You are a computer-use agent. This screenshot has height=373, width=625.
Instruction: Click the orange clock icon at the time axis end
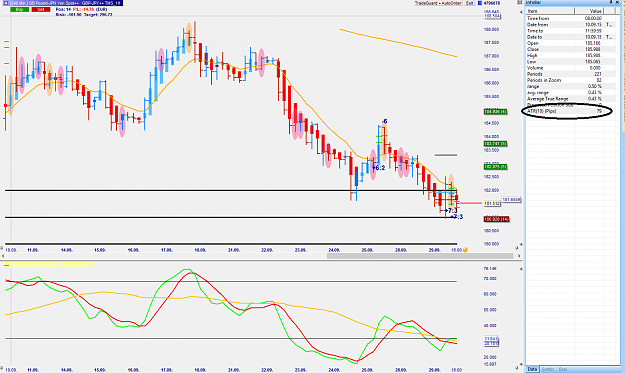click(x=465, y=250)
